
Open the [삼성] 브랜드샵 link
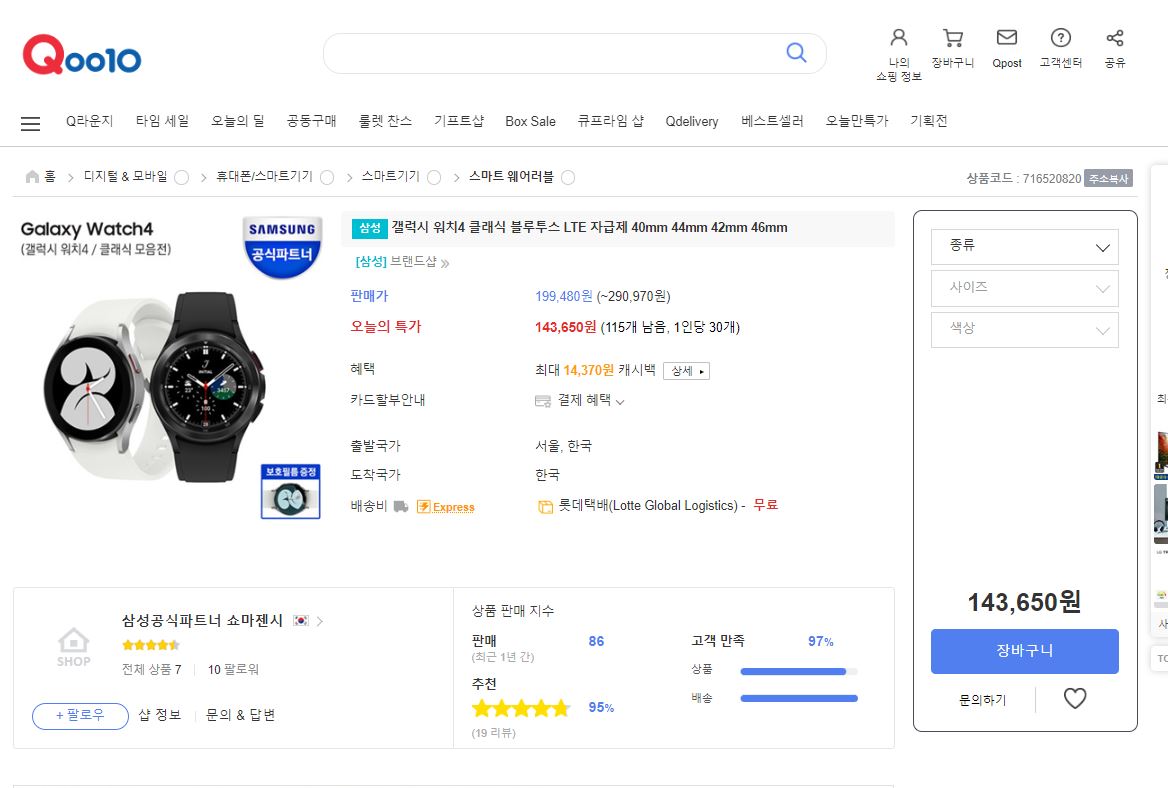pos(402,262)
